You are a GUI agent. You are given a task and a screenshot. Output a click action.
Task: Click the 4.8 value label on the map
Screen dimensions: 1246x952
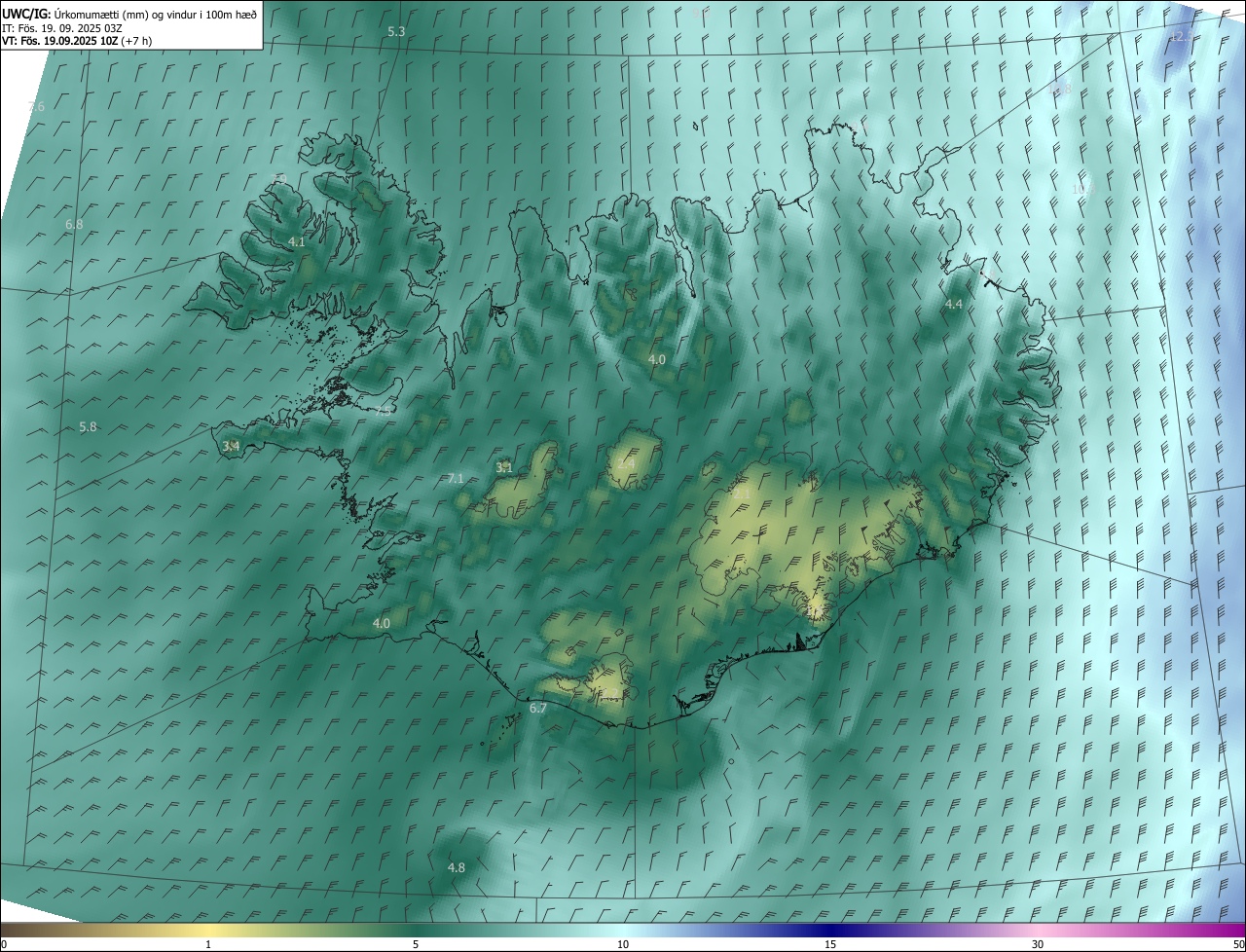tap(456, 867)
